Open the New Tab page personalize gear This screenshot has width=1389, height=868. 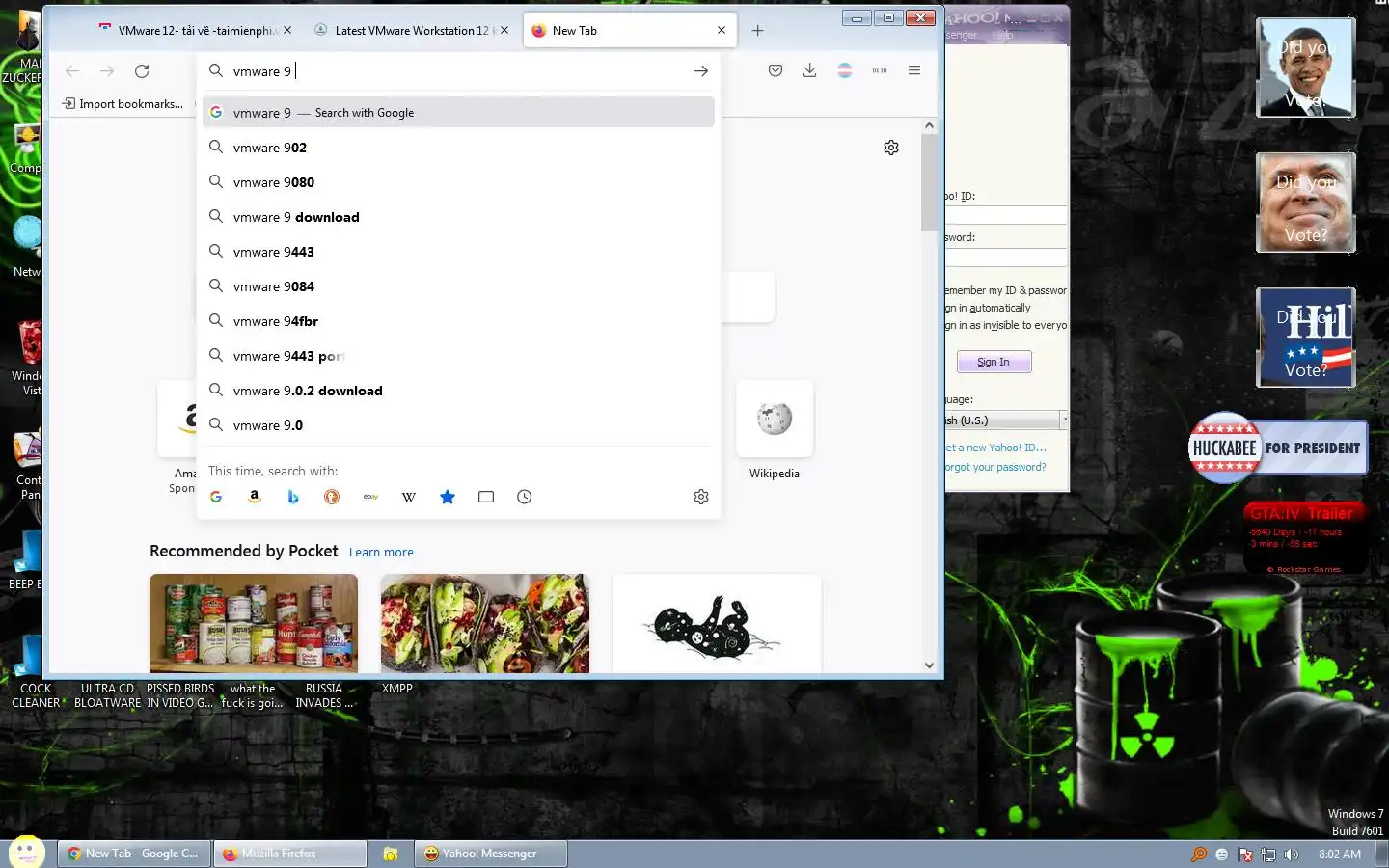tap(891, 148)
